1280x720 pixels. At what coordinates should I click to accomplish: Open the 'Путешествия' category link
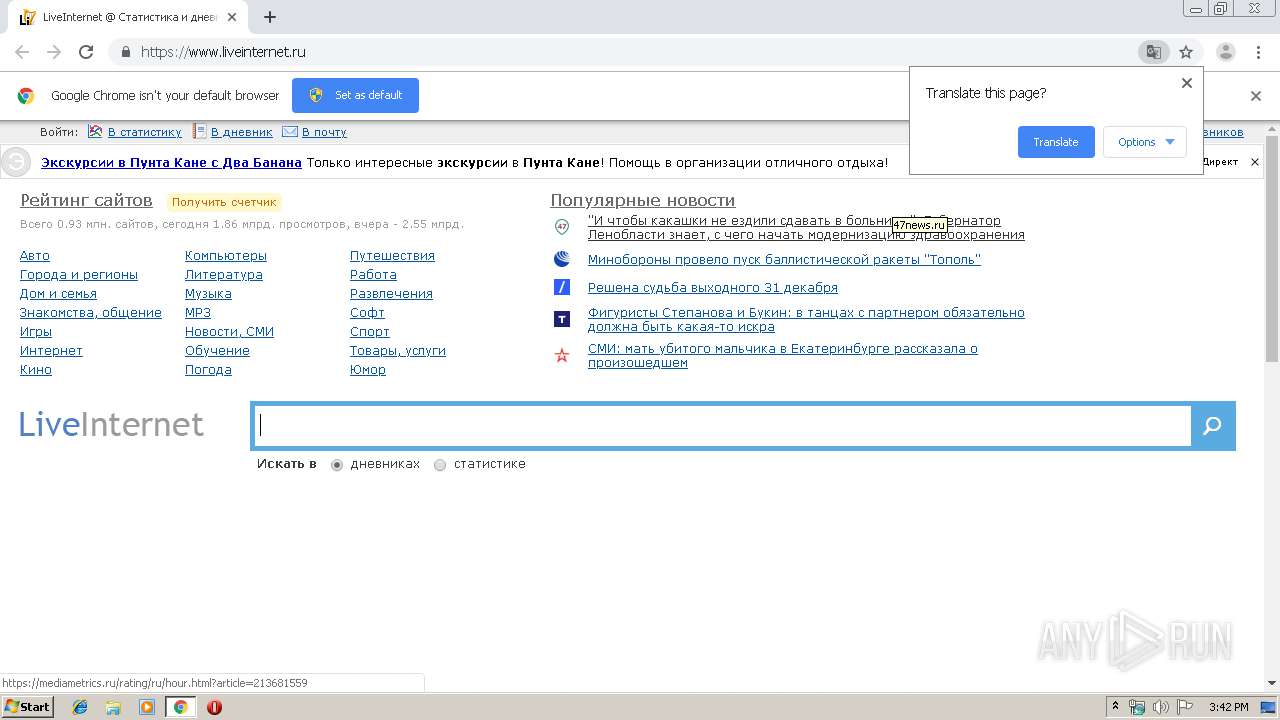pos(392,256)
